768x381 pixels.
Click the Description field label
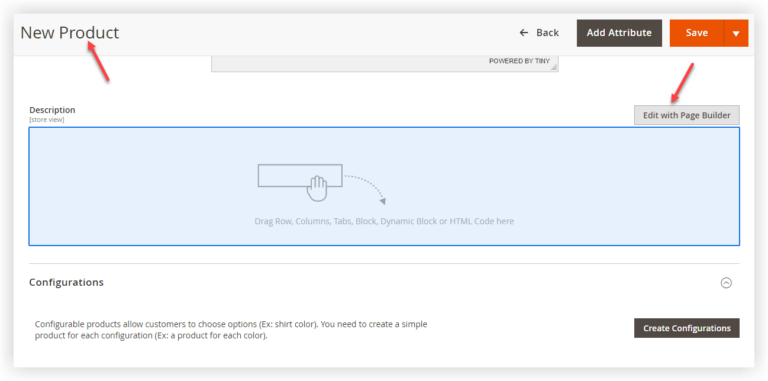52,110
